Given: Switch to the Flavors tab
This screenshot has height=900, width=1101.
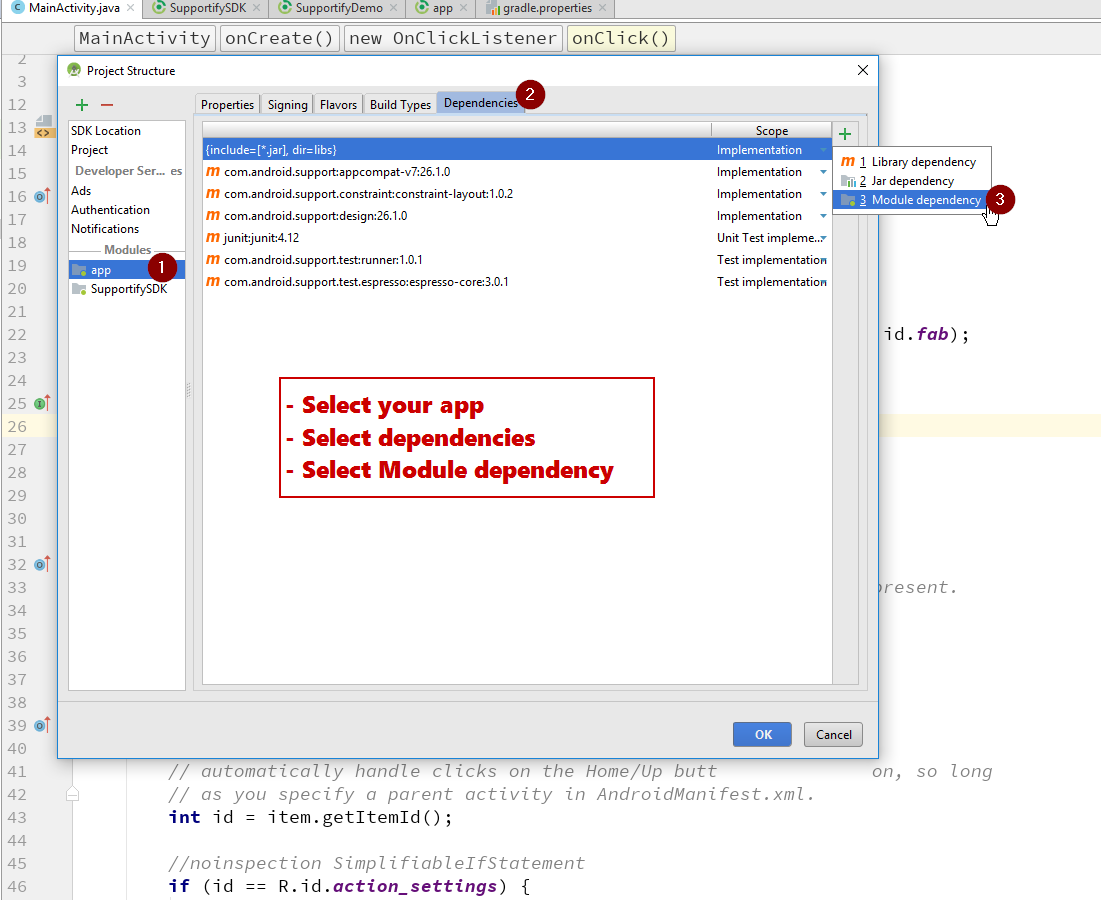Looking at the screenshot, I should coord(338,104).
